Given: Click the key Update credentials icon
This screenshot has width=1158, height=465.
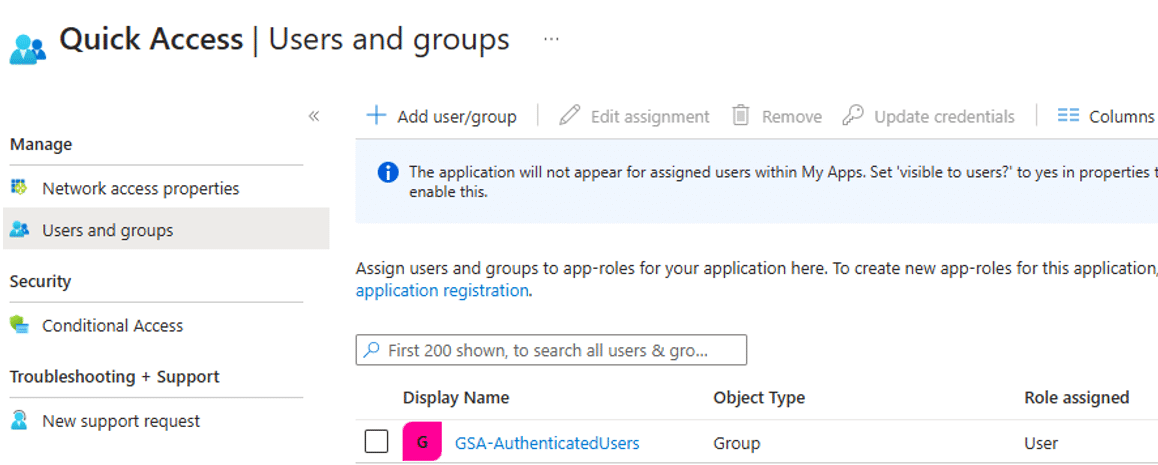Looking at the screenshot, I should click(853, 116).
